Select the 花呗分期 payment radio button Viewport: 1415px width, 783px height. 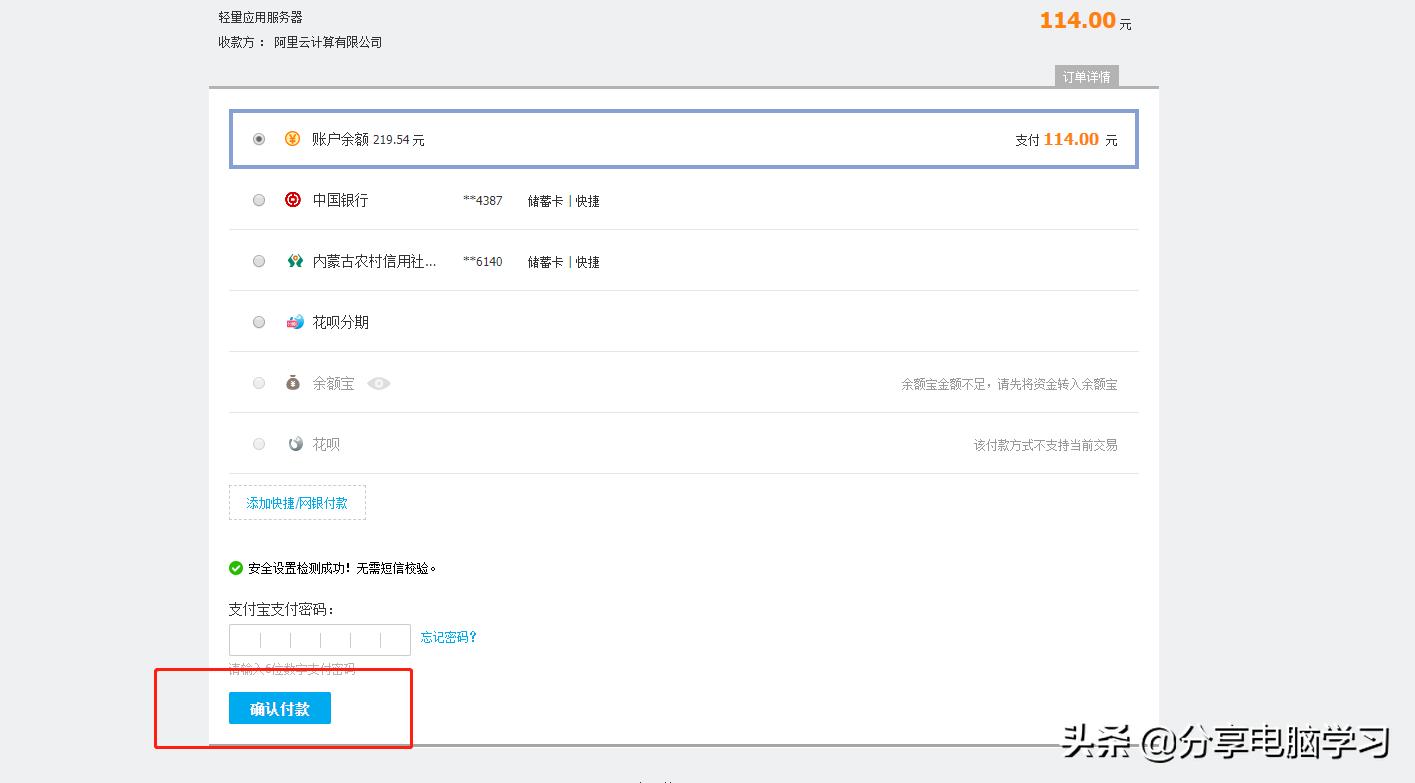(258, 321)
